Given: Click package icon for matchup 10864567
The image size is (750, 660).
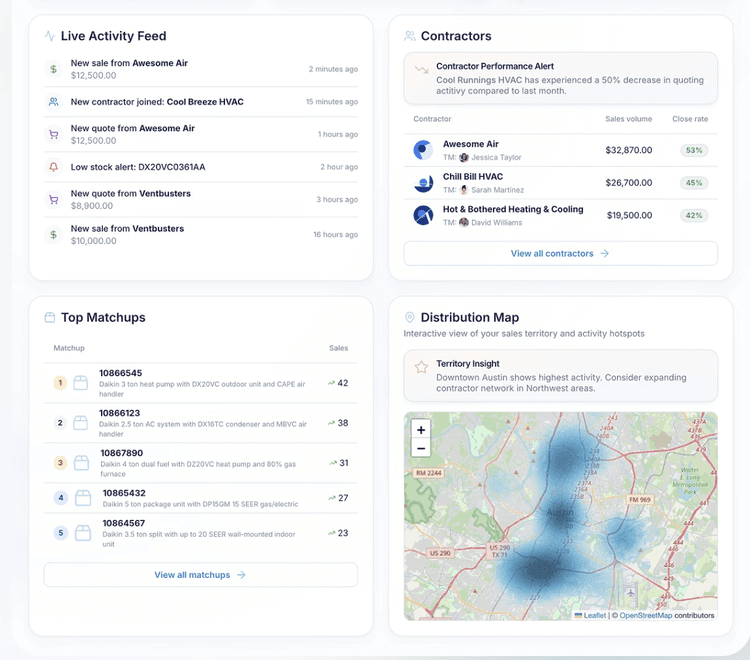Looking at the screenshot, I should (x=83, y=533).
